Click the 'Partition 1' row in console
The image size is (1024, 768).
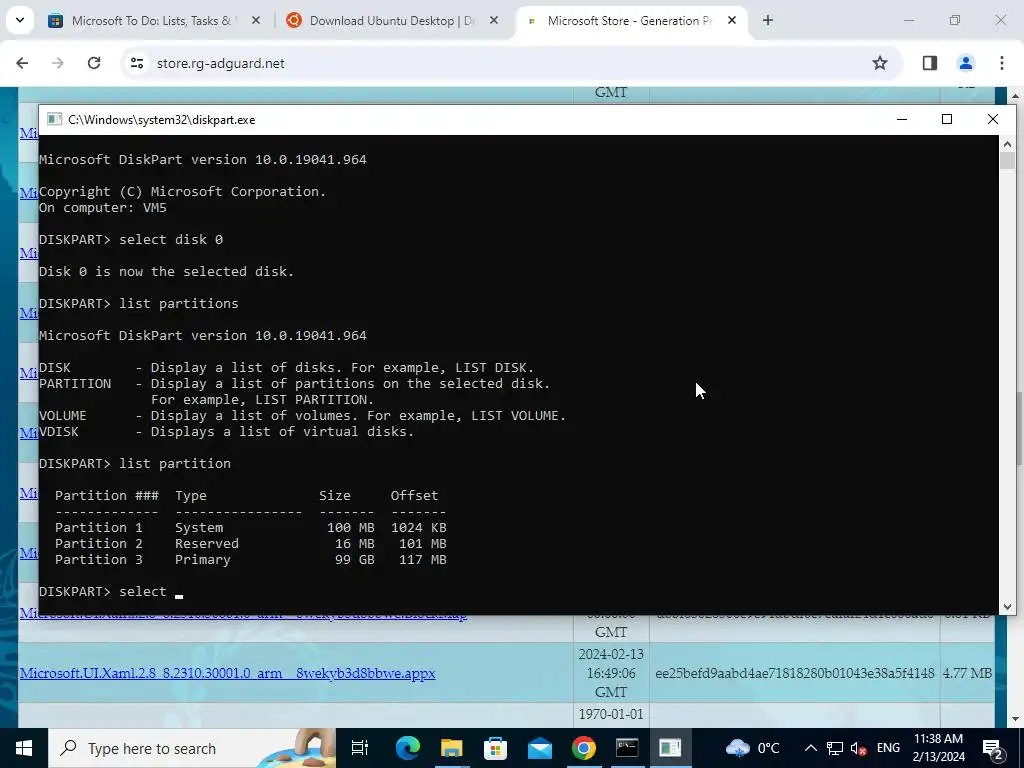click(x=251, y=528)
